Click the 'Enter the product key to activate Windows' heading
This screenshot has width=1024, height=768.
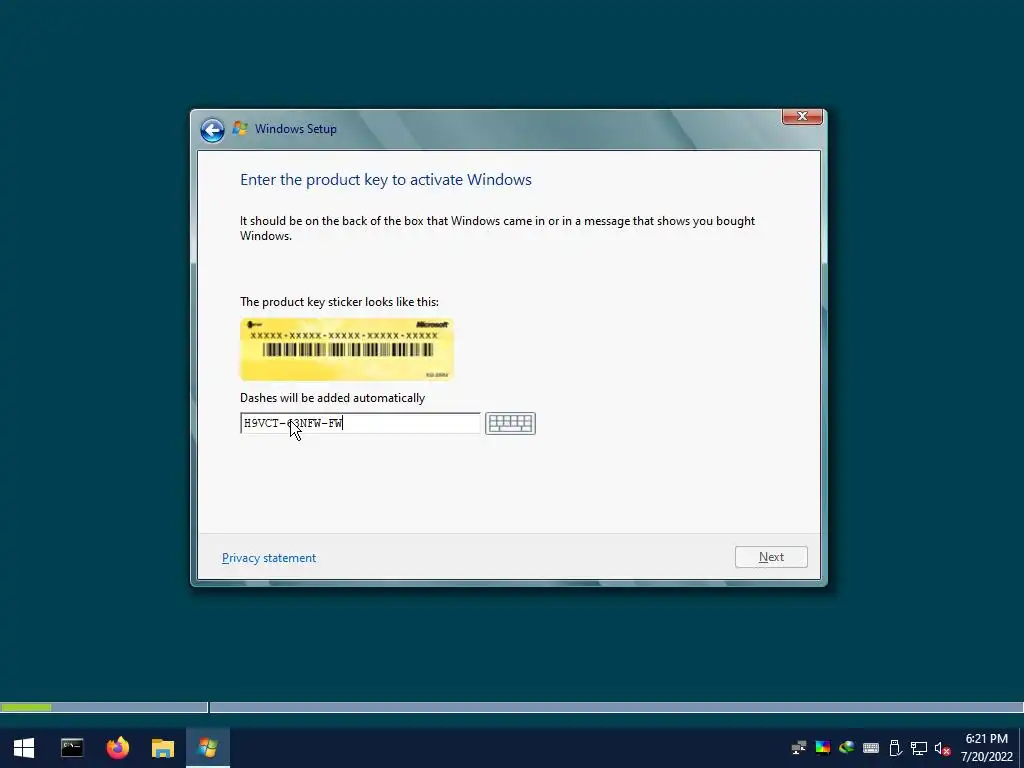pos(385,180)
